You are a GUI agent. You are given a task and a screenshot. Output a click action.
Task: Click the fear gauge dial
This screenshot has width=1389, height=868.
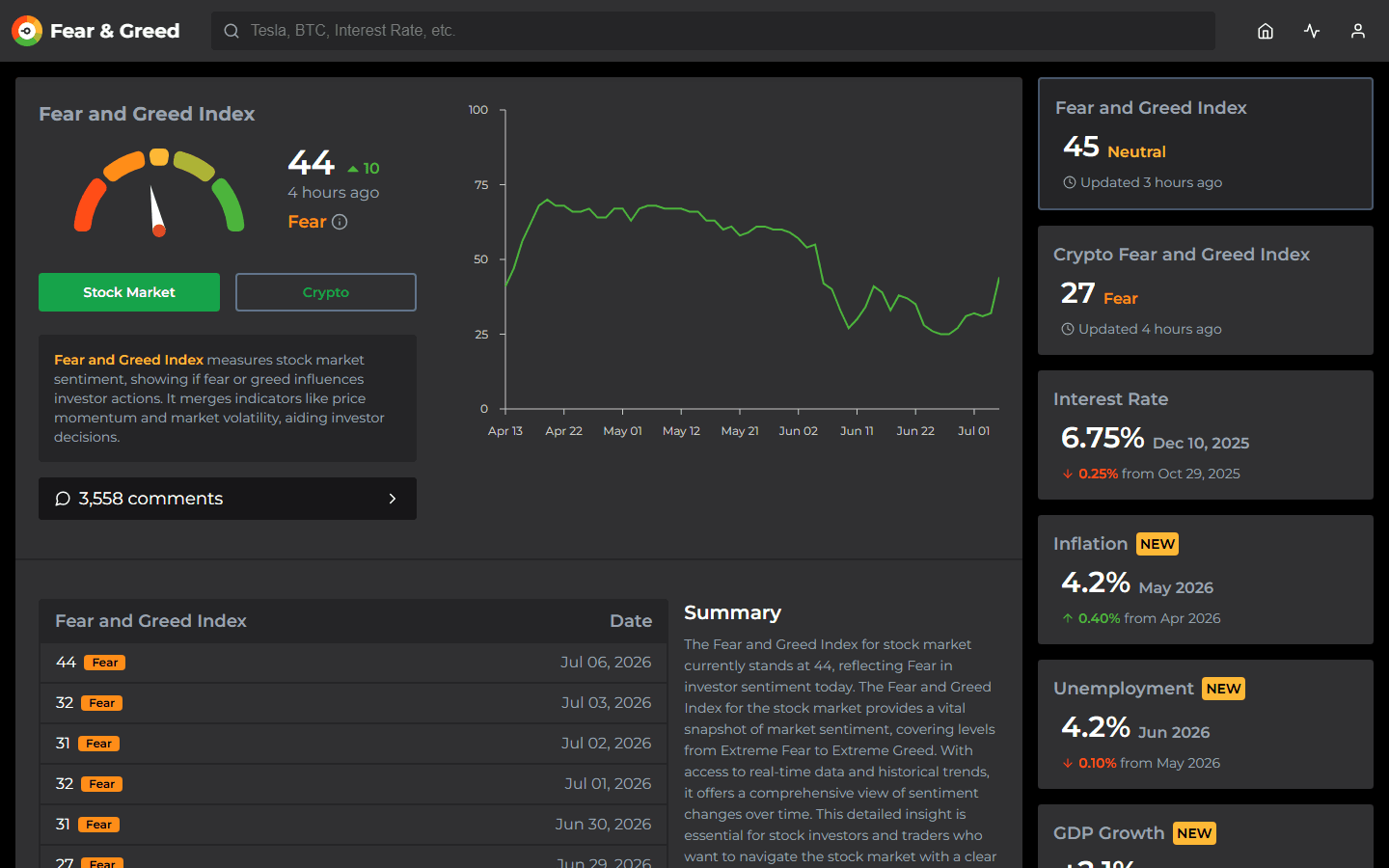[x=159, y=193]
